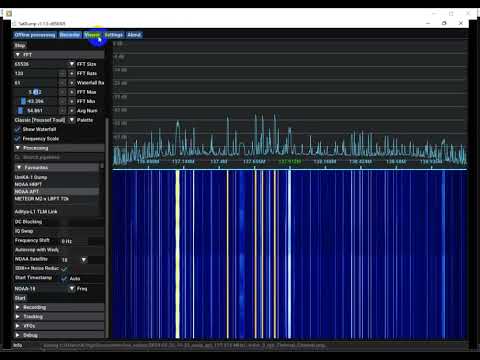This screenshot has height=360, width=480.
Task: Switch to Offline processing tab
Action: [x=35, y=35]
